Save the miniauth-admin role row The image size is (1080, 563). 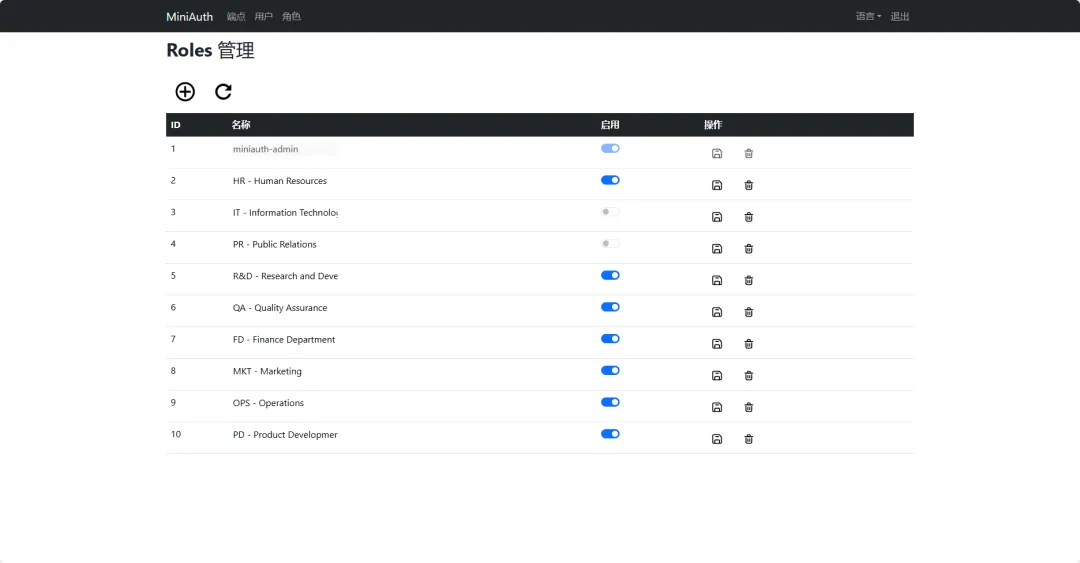(716, 154)
